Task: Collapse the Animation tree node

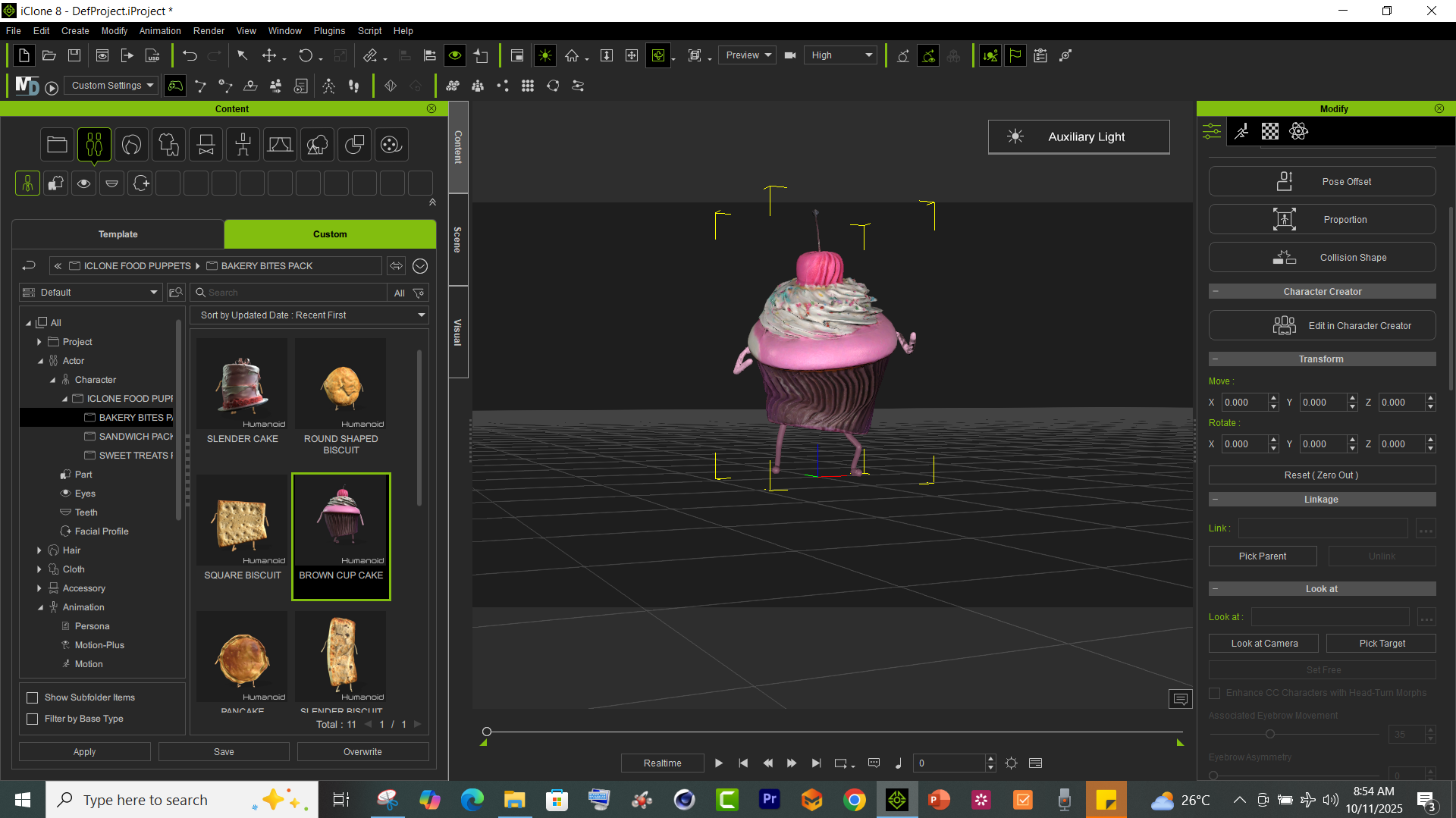Action: click(40, 607)
